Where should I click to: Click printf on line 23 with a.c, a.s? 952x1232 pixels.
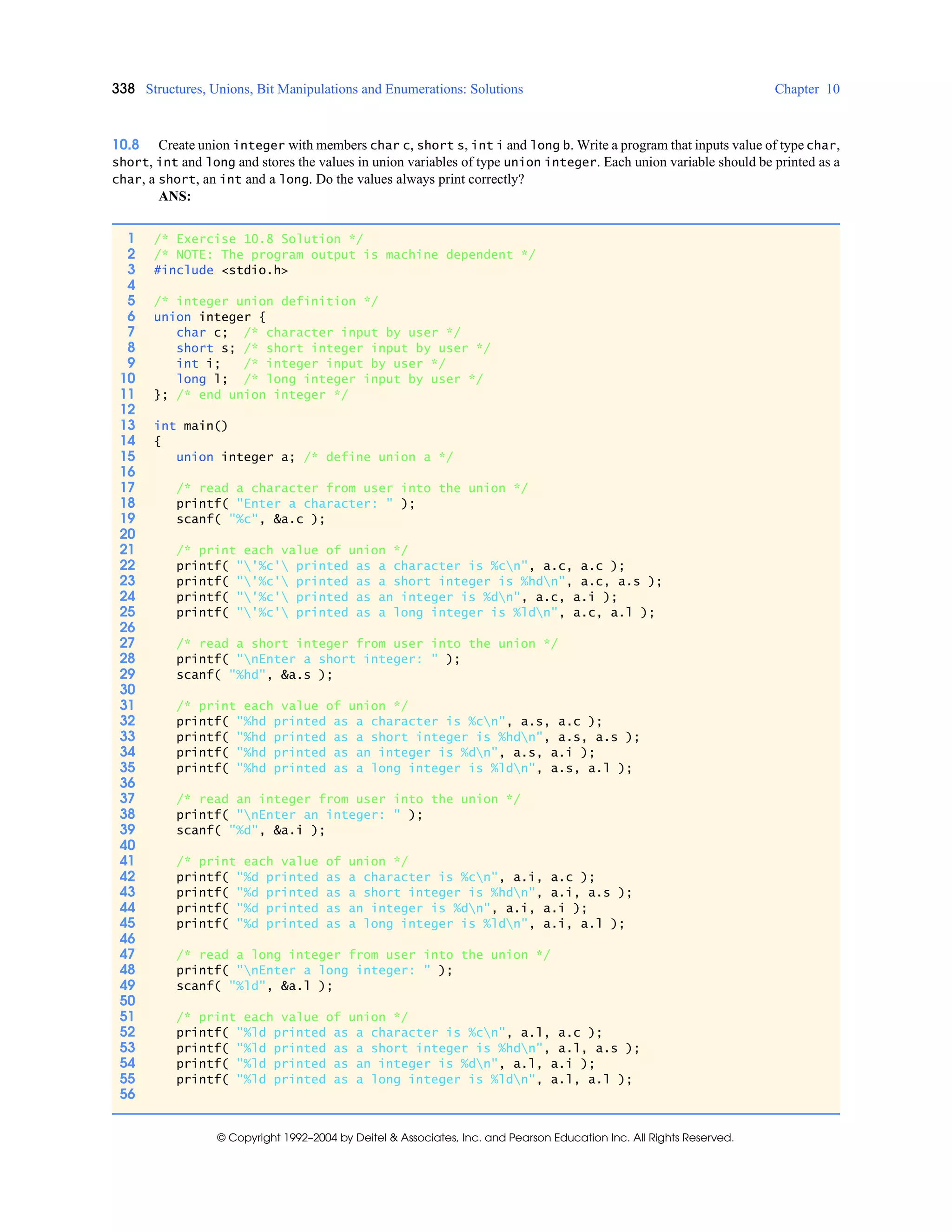pyautogui.click(x=420, y=582)
